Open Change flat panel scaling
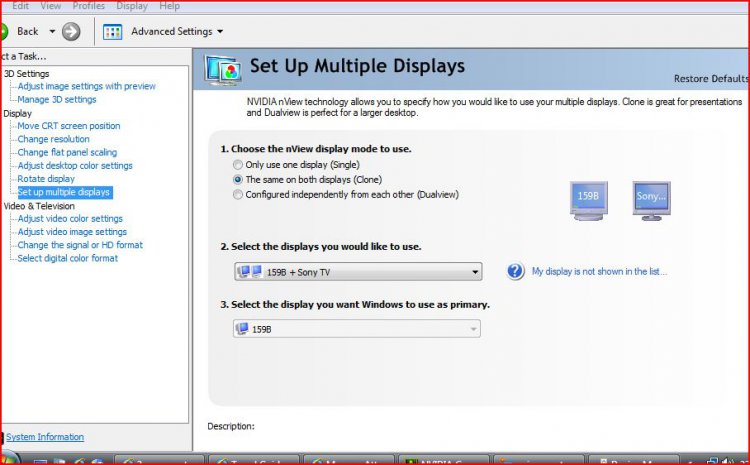 coord(67,152)
